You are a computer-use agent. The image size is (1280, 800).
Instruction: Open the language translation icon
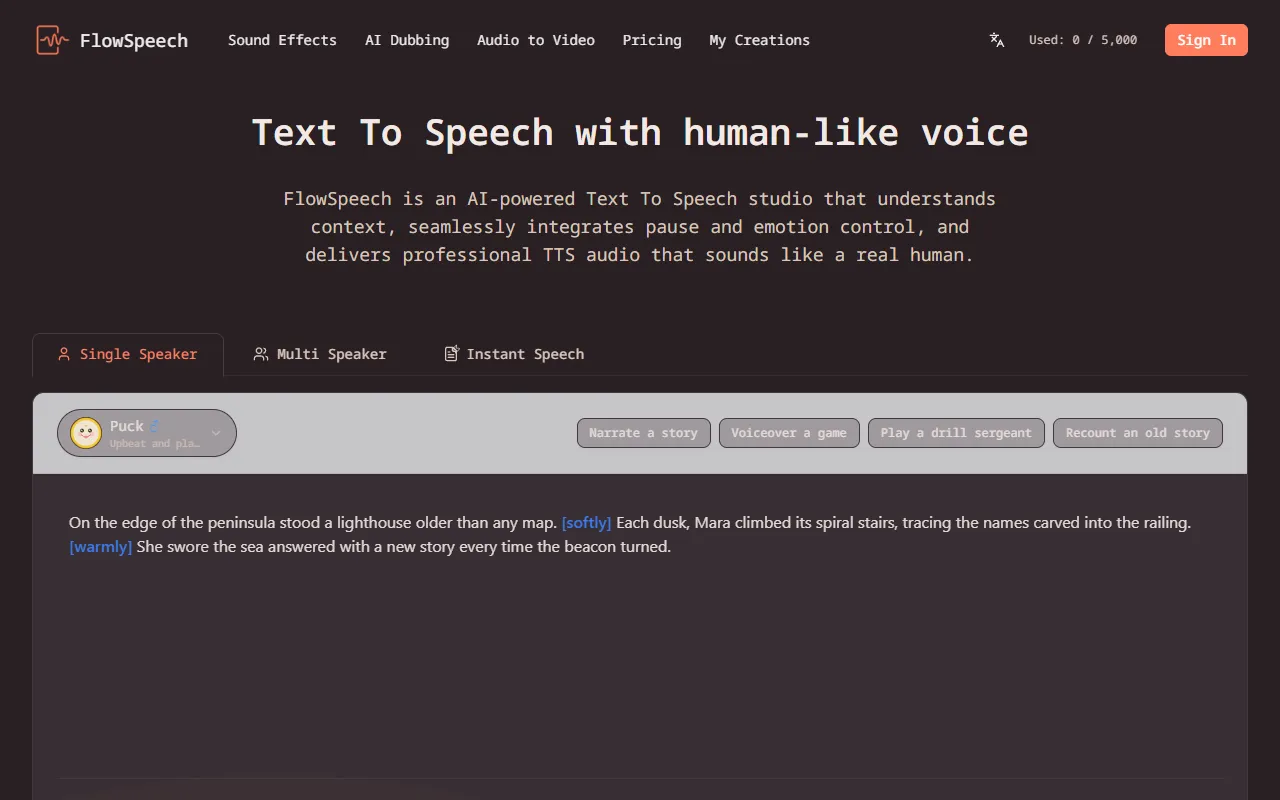point(996,40)
